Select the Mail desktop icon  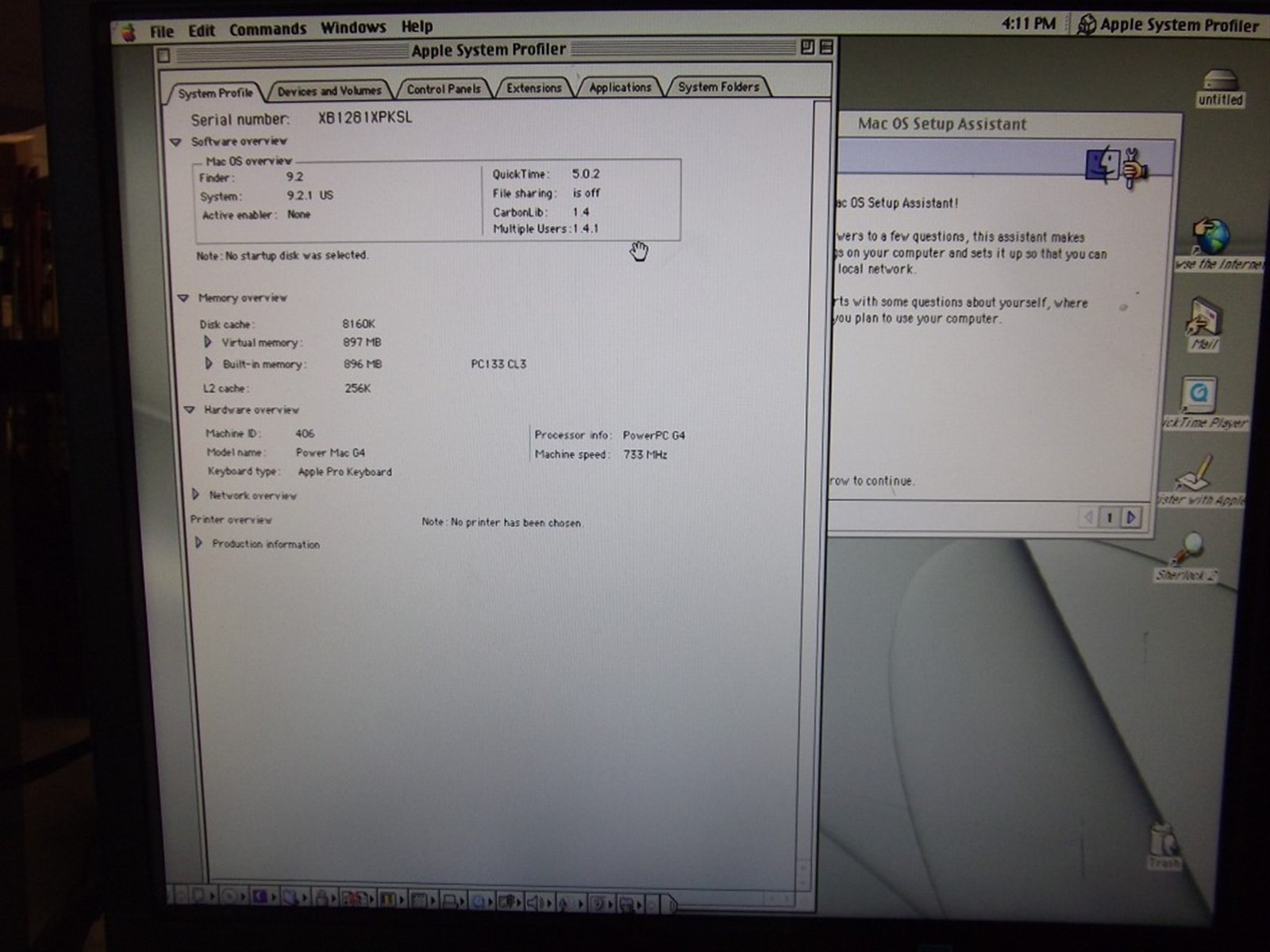tap(1203, 324)
